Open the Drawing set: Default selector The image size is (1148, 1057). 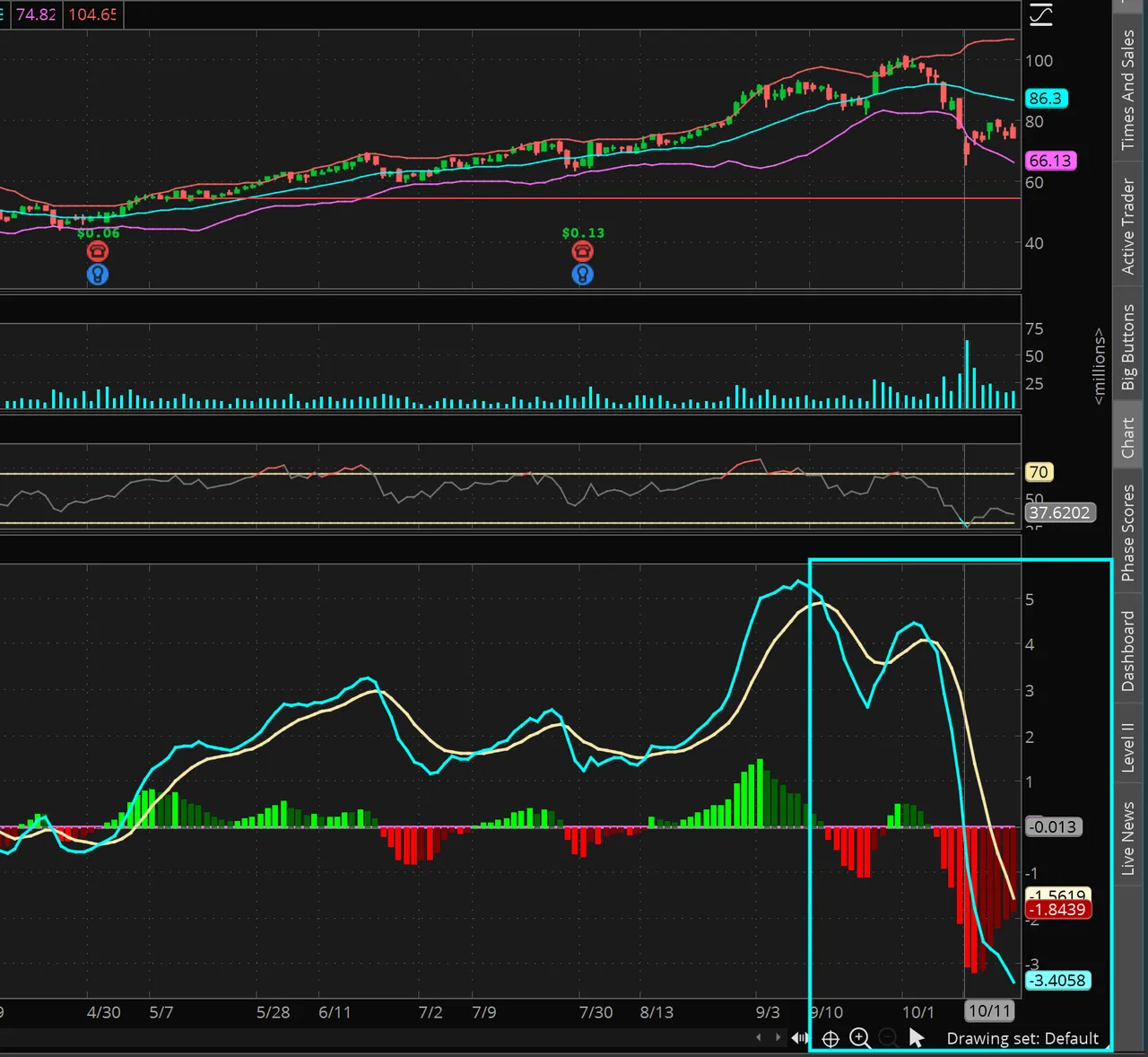pos(1022,1038)
